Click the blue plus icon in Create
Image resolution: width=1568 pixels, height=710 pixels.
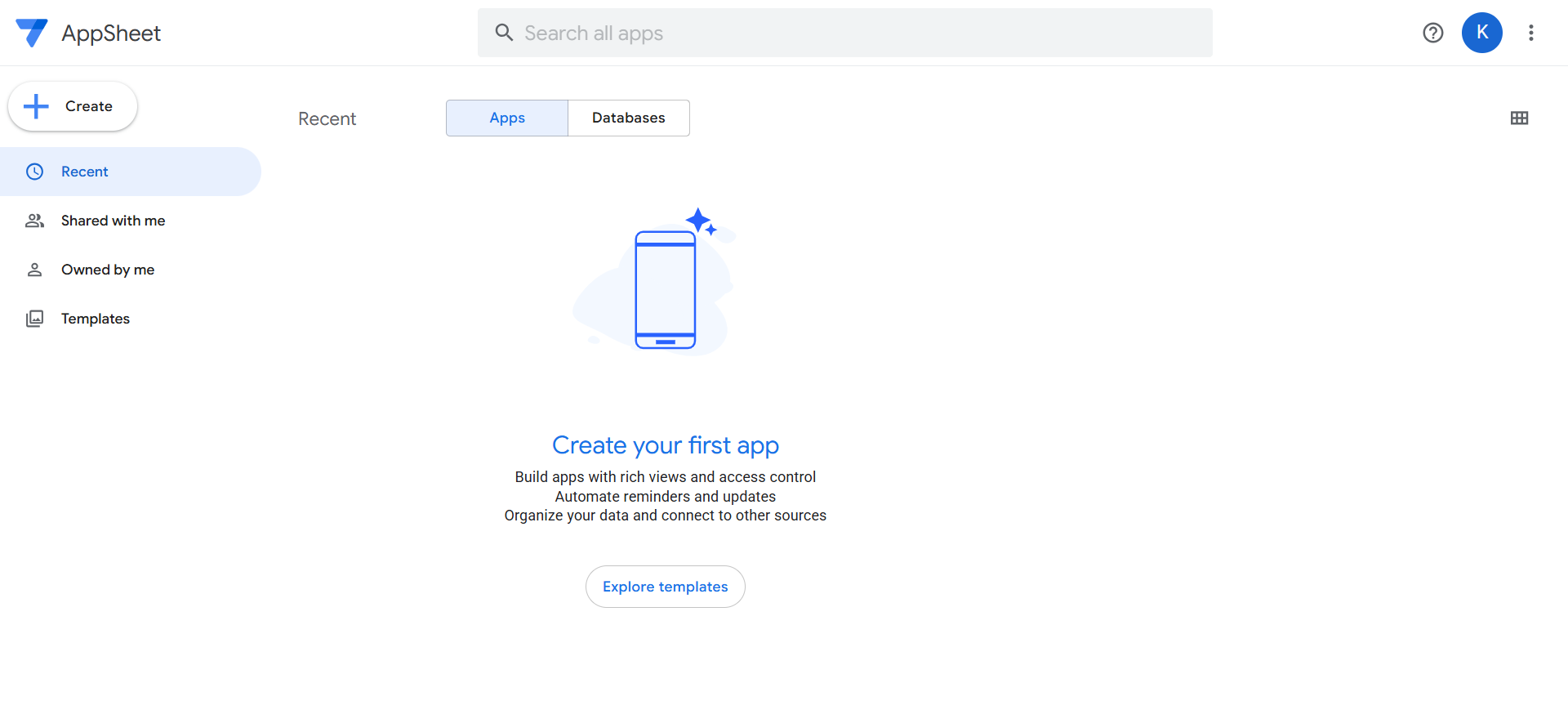(36, 106)
